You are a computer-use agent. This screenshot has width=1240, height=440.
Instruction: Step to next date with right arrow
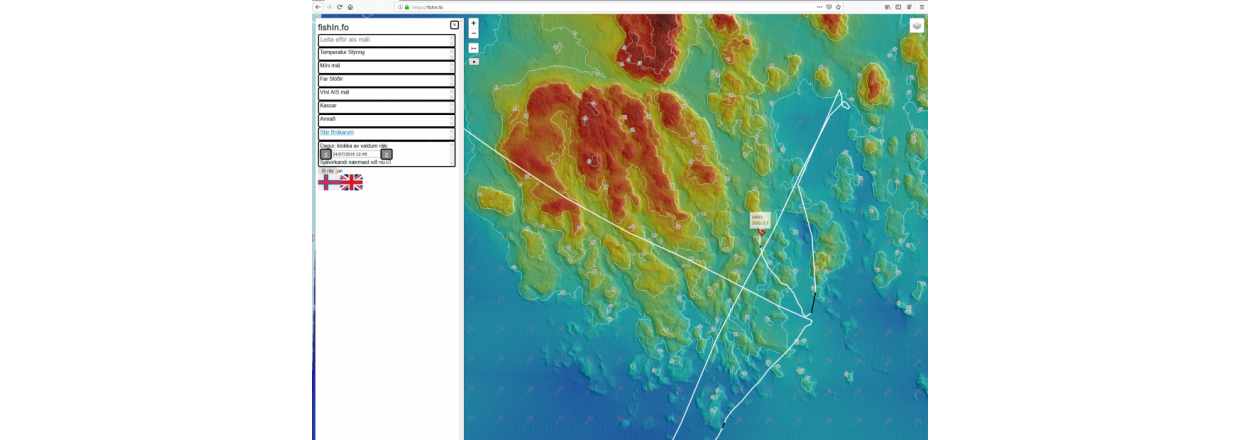pyautogui.click(x=386, y=154)
